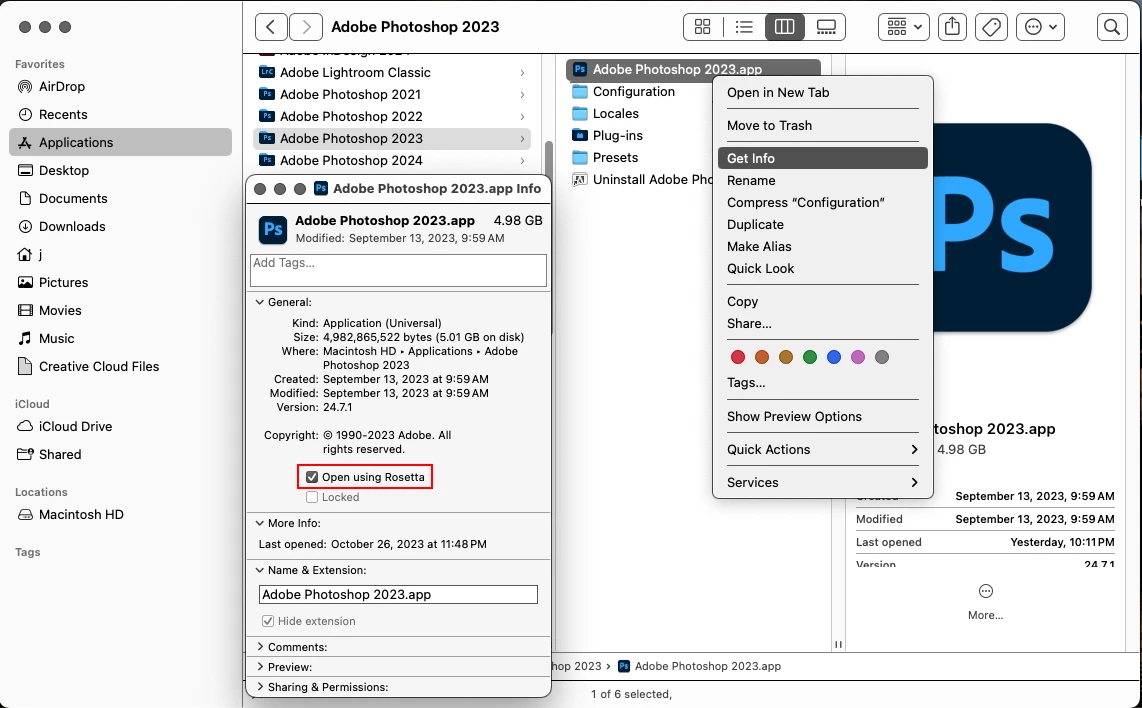Open Documents in the sidebar

(120, 198)
